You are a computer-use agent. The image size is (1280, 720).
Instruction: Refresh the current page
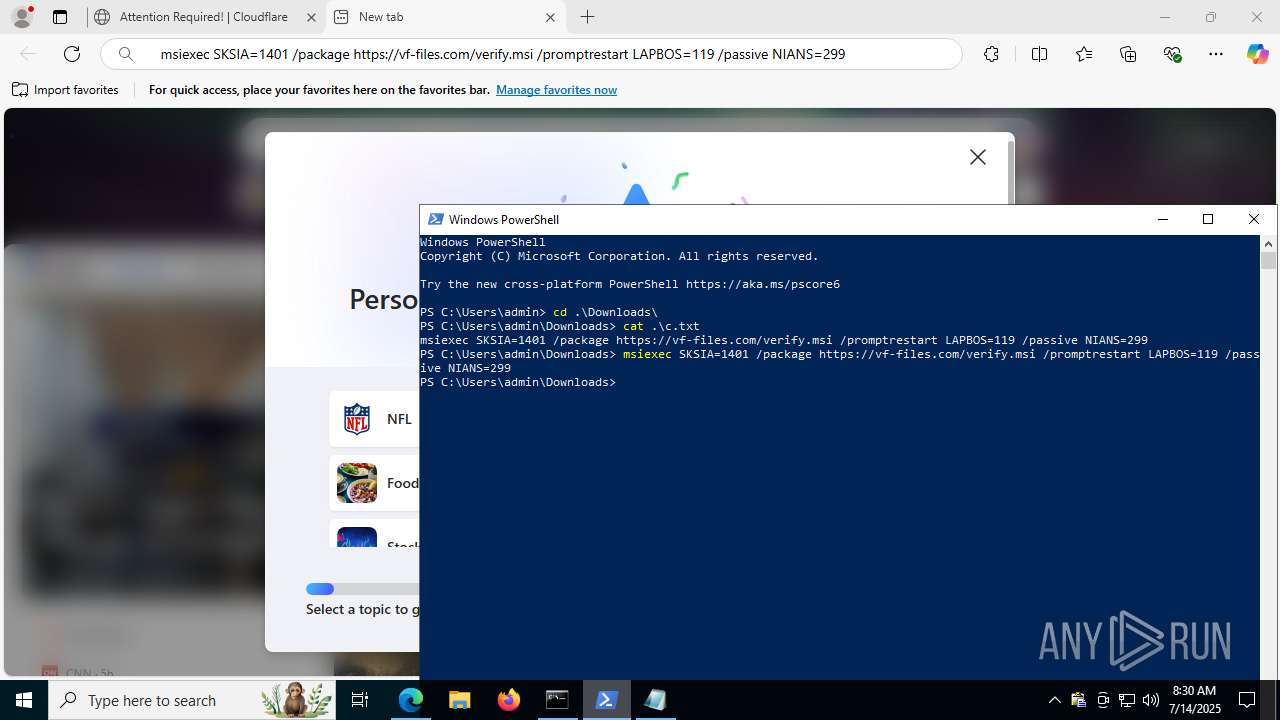pos(72,54)
